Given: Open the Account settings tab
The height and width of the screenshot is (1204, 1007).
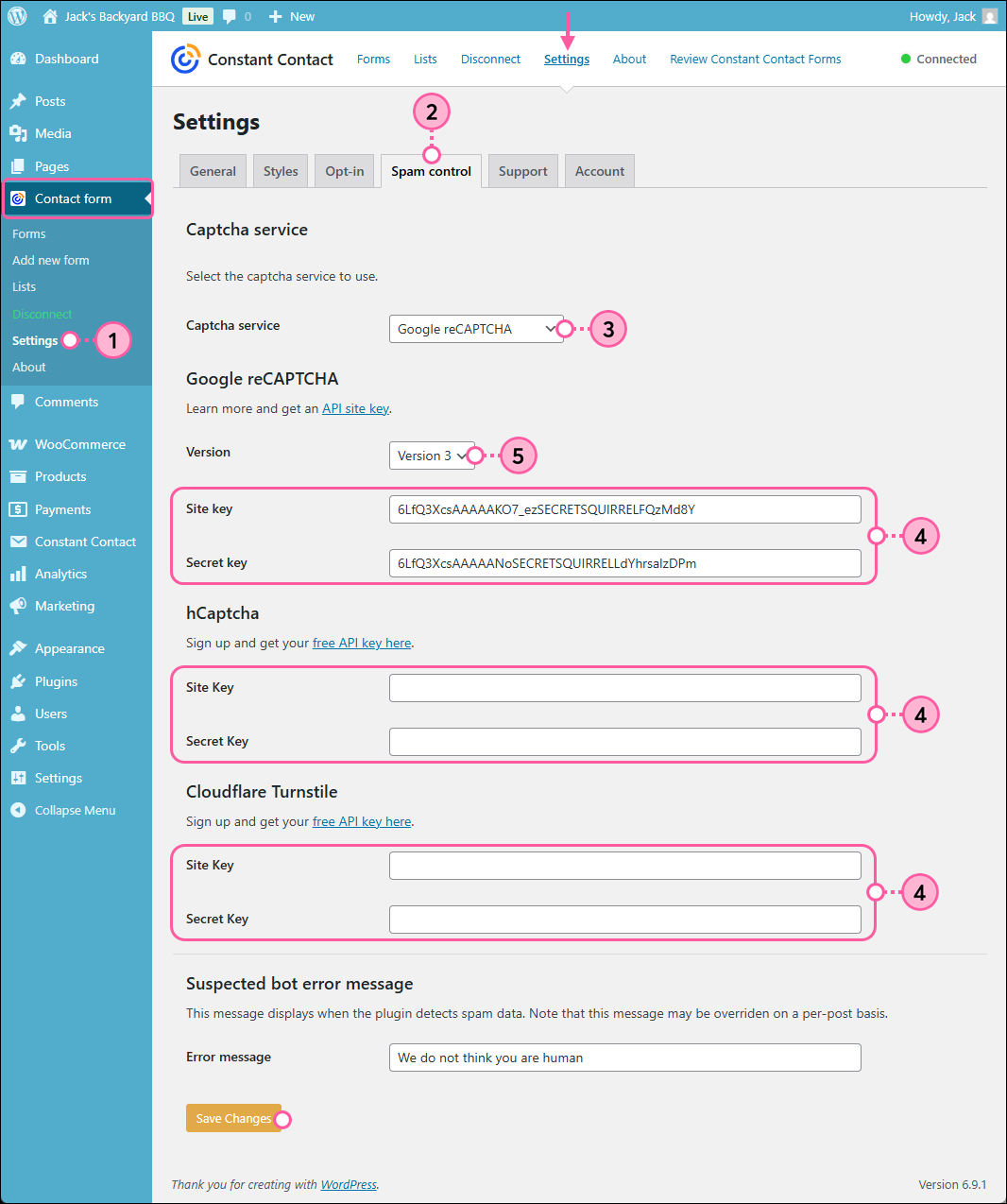Looking at the screenshot, I should click(599, 170).
